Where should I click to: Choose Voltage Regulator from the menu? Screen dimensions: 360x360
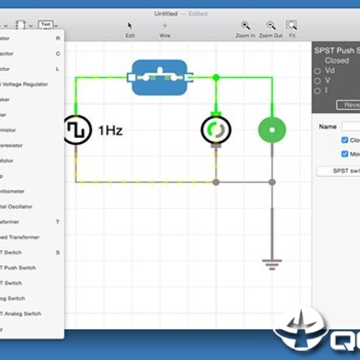(32, 84)
